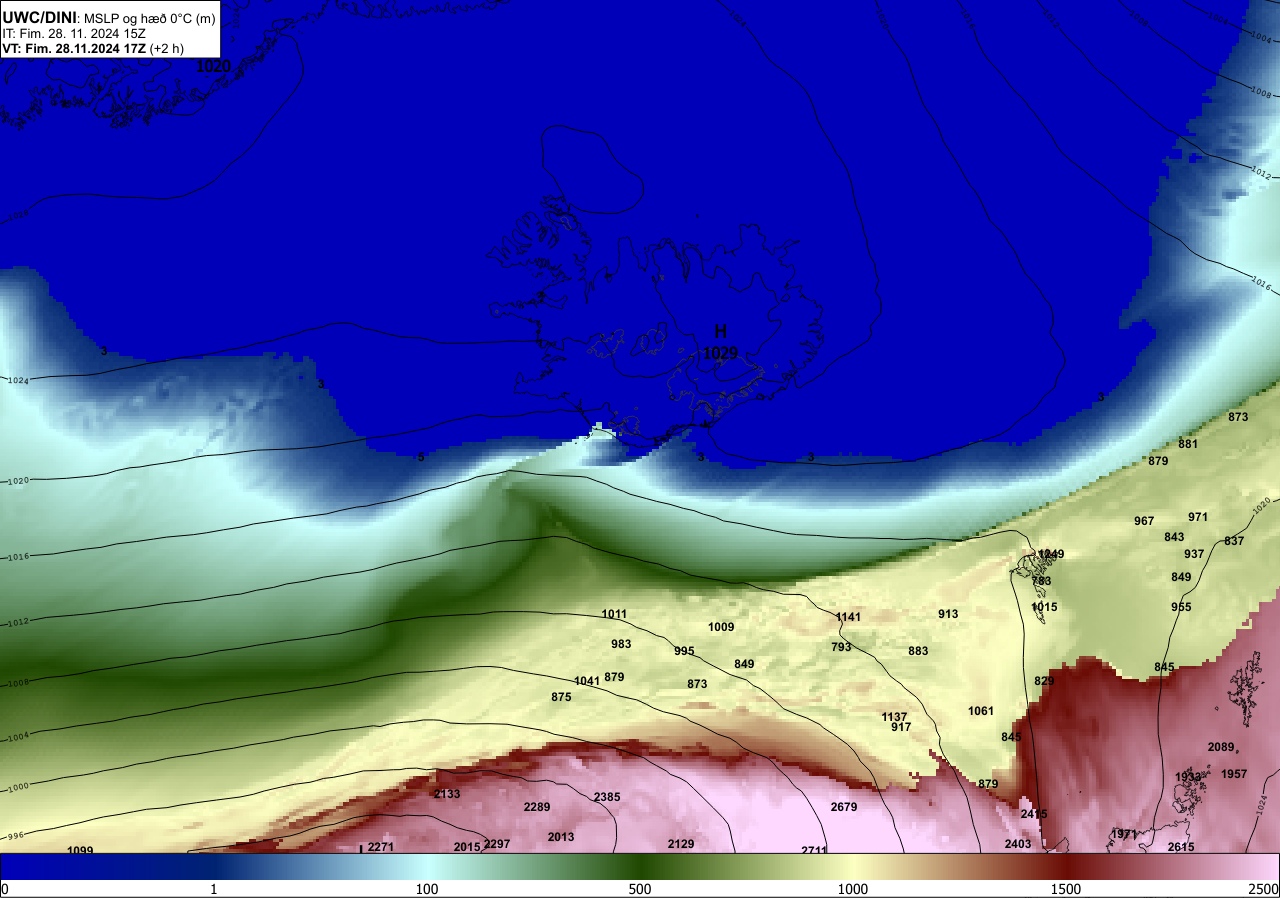
Task: Click the H high-pressure marker over Iceland
Action: [720, 332]
